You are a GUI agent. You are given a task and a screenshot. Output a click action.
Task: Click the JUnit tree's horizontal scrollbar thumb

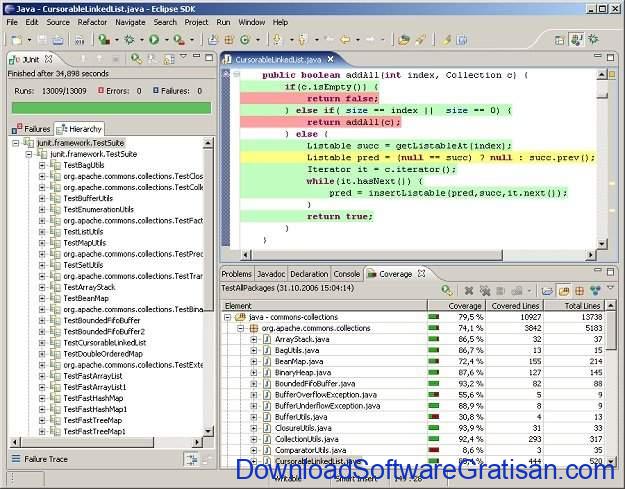coord(87,442)
